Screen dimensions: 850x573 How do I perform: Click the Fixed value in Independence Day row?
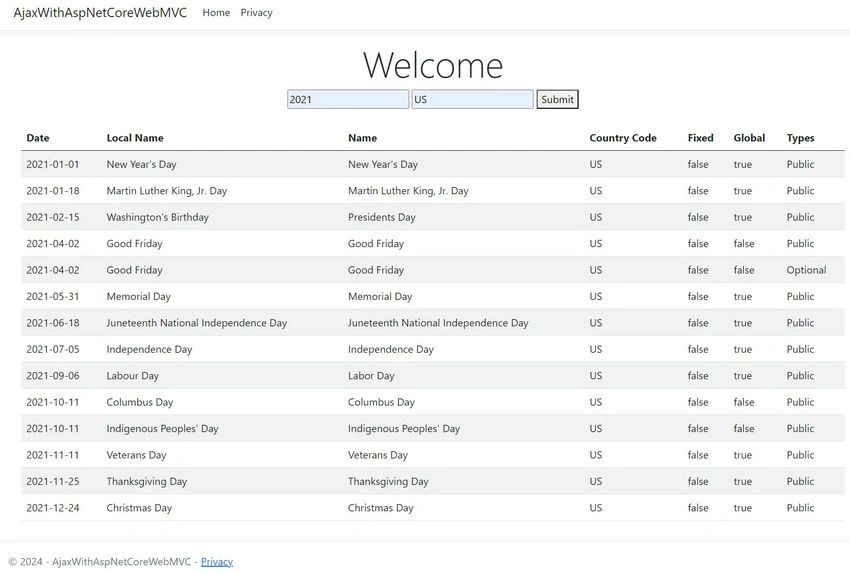pos(698,350)
